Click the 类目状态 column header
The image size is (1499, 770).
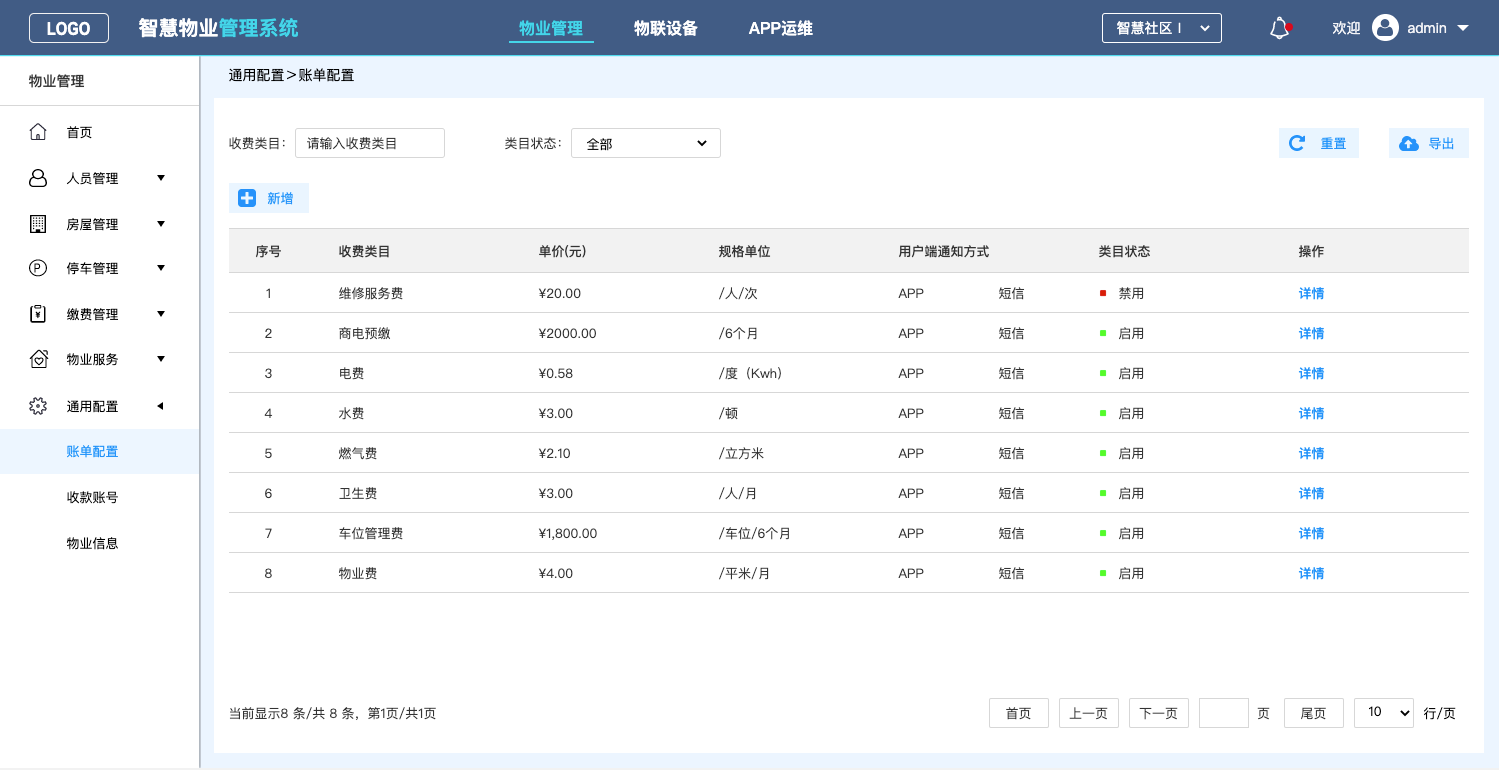point(1124,251)
